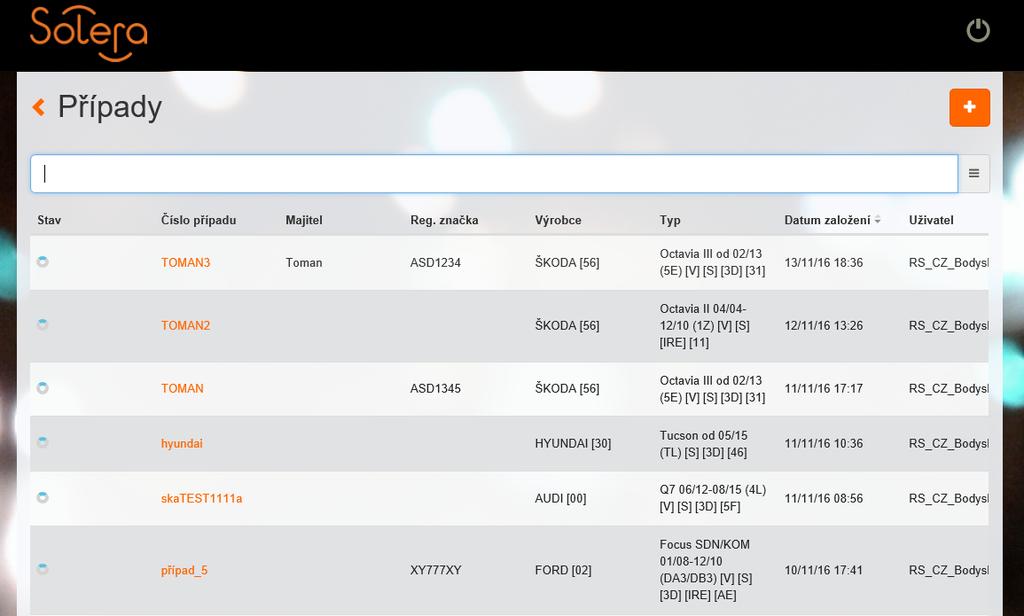Open case případ_5
The width and height of the screenshot is (1024, 616).
click(184, 570)
